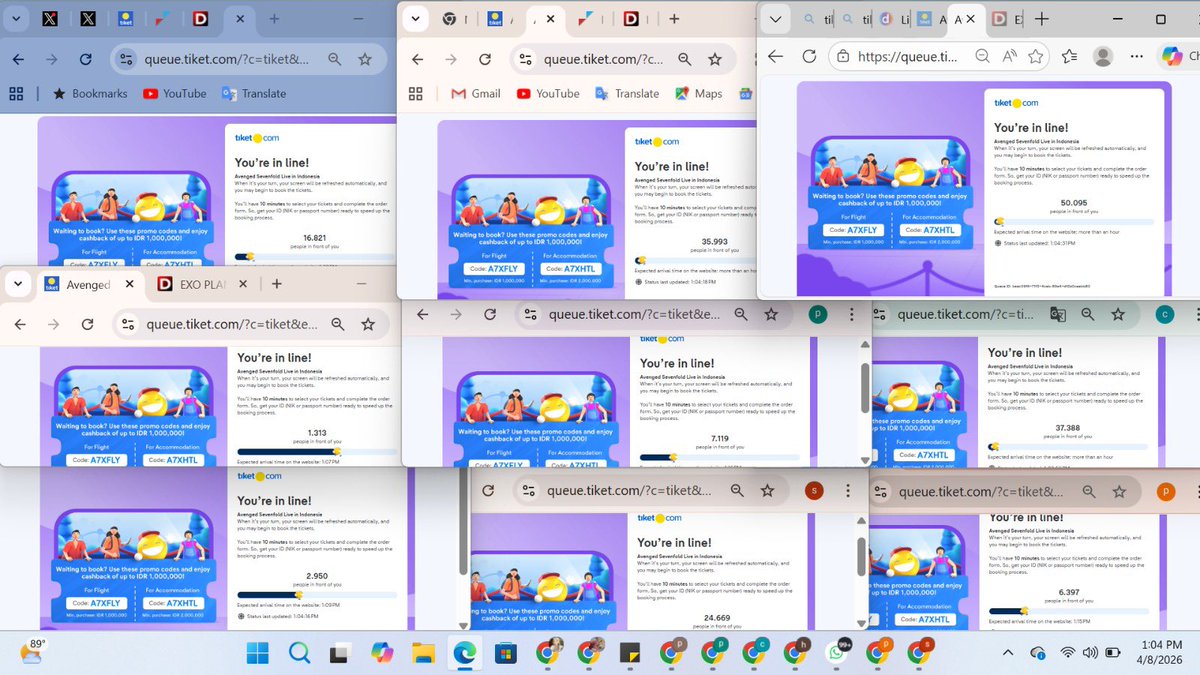Open Favorites list icon in Edge toolbar
Viewport: 1200px width, 675px height.
pos(1069,56)
